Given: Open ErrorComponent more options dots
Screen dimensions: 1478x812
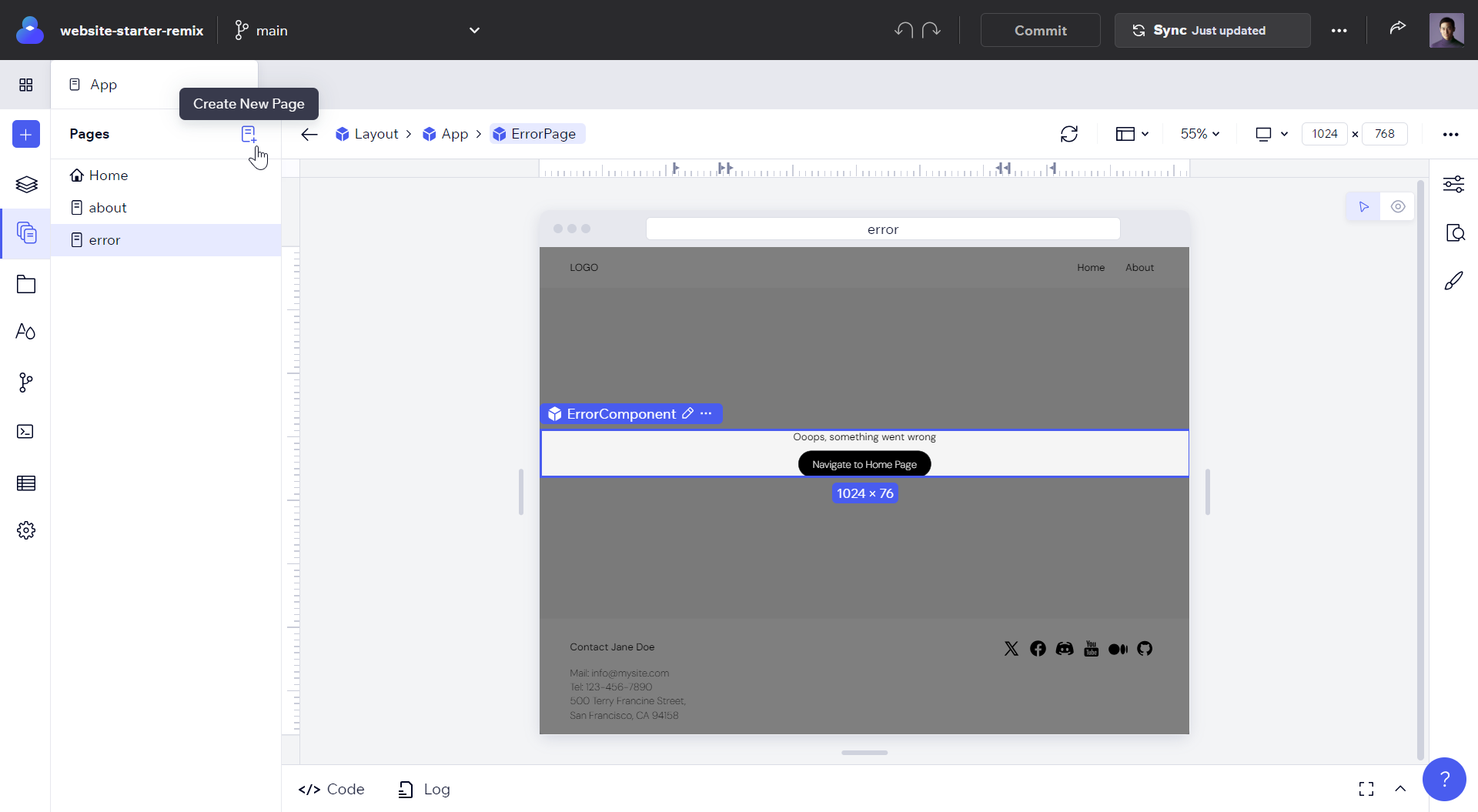Looking at the screenshot, I should [x=706, y=413].
